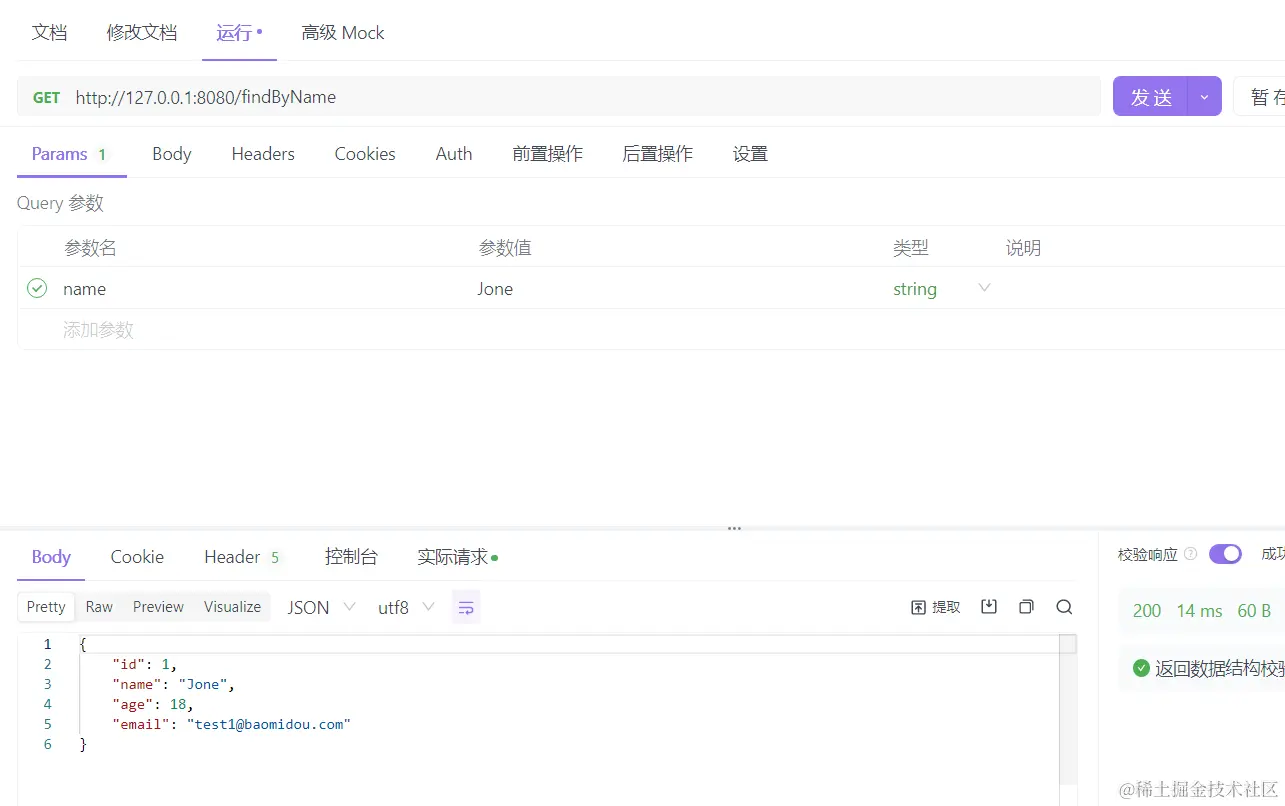The width and height of the screenshot is (1285, 806).
Task: Click the 发送 send button
Action: point(1151,97)
